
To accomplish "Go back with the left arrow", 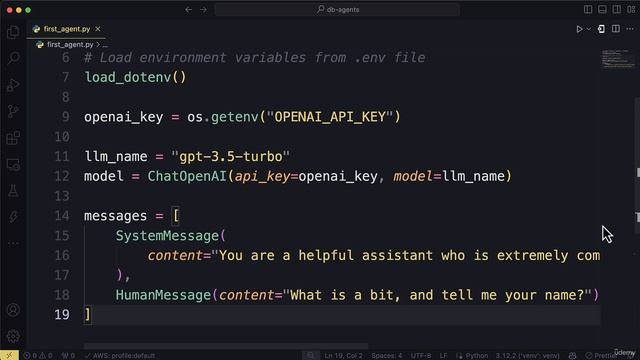I will (x=189, y=9).
